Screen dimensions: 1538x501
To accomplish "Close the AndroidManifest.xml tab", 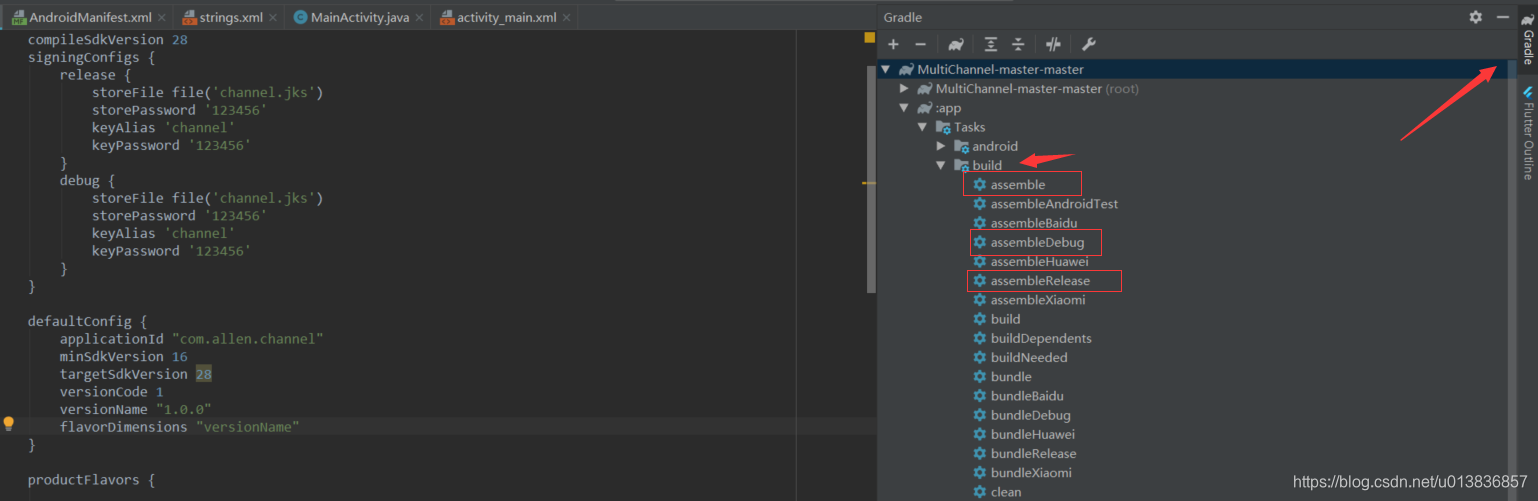I will pos(161,18).
